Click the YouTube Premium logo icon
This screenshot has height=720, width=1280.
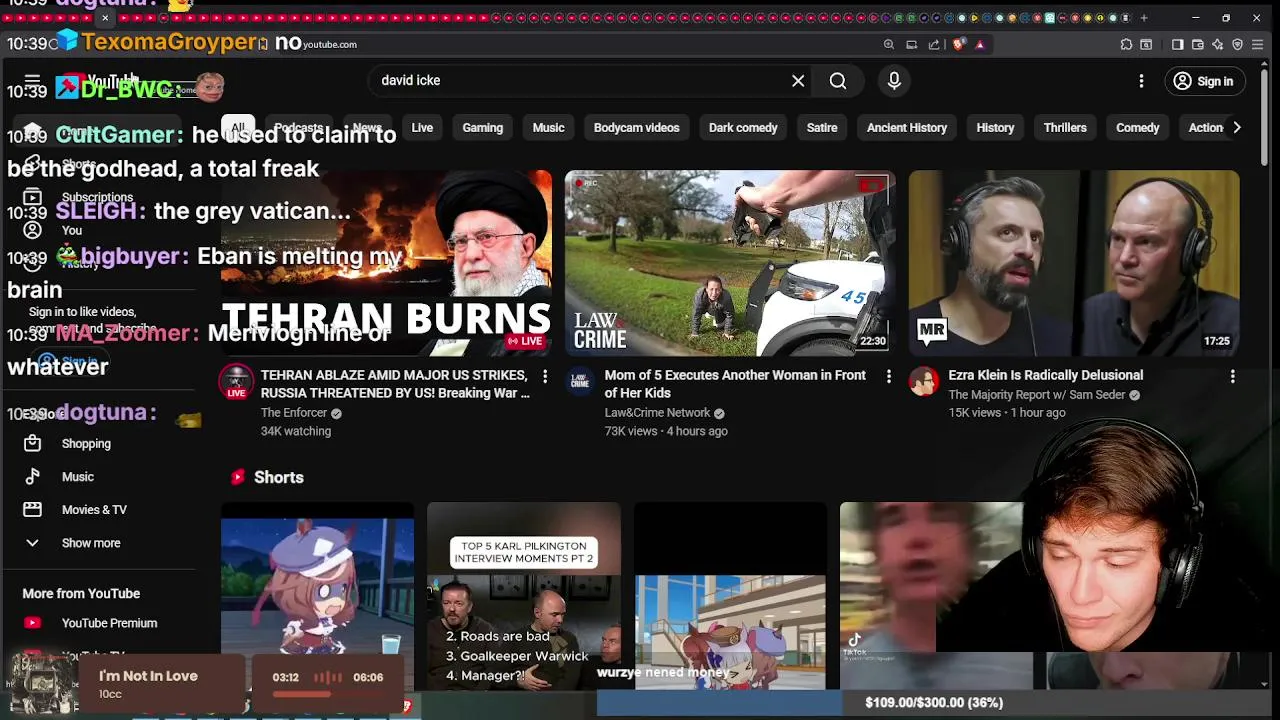click(x=32, y=623)
